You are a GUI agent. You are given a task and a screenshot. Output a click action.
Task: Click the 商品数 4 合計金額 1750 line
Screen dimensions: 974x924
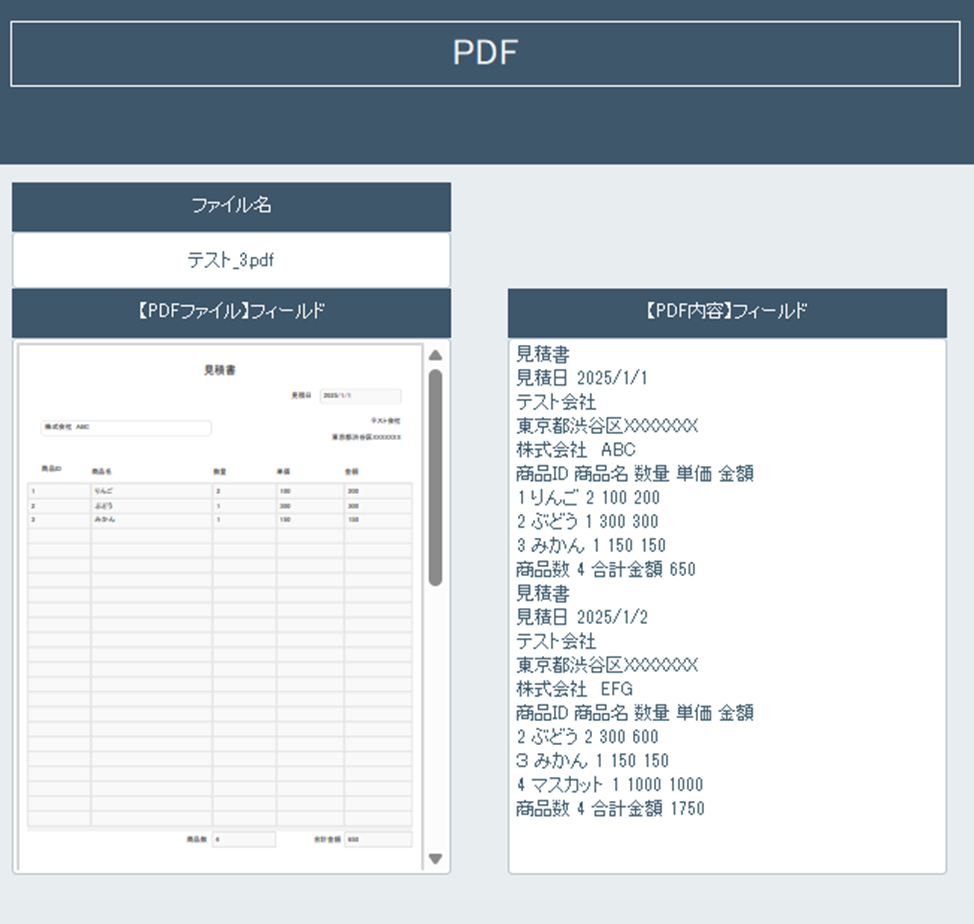(609, 809)
